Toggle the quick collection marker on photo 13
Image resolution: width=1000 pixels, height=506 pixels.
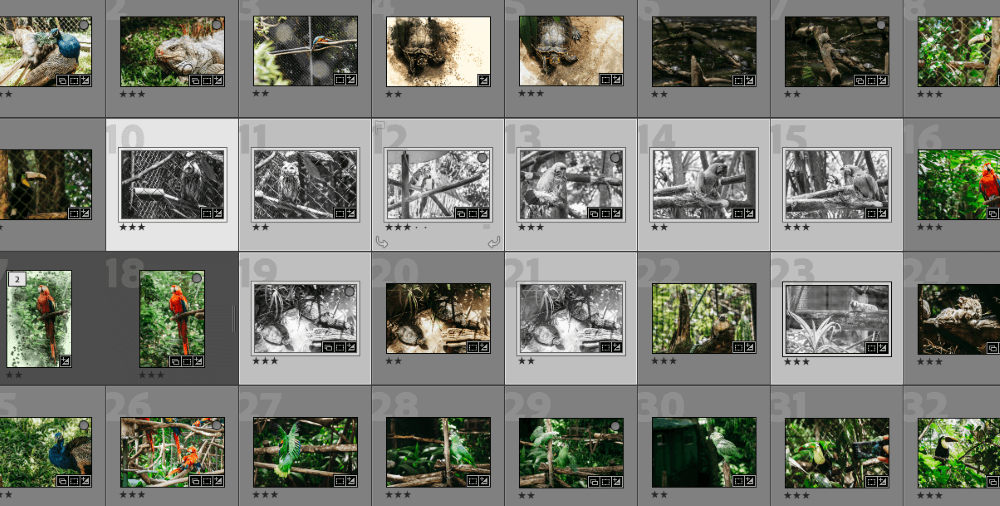pos(615,157)
